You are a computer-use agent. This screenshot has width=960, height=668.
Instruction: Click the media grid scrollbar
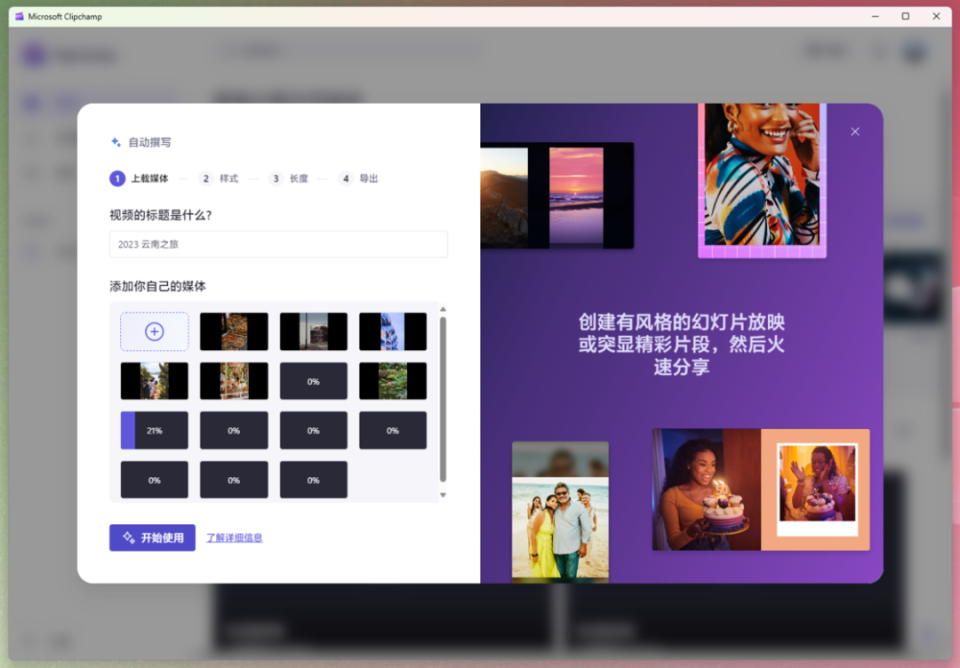click(441, 400)
